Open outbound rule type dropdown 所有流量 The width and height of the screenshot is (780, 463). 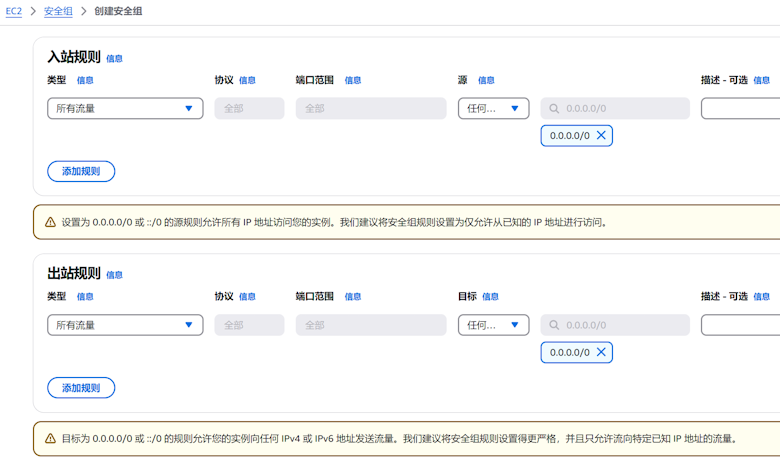pos(125,326)
